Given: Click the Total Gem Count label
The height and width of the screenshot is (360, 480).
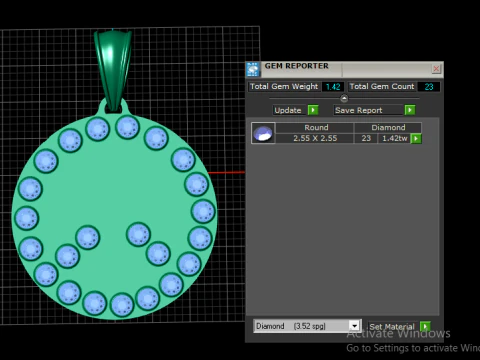Looking at the screenshot, I should tap(382, 86).
